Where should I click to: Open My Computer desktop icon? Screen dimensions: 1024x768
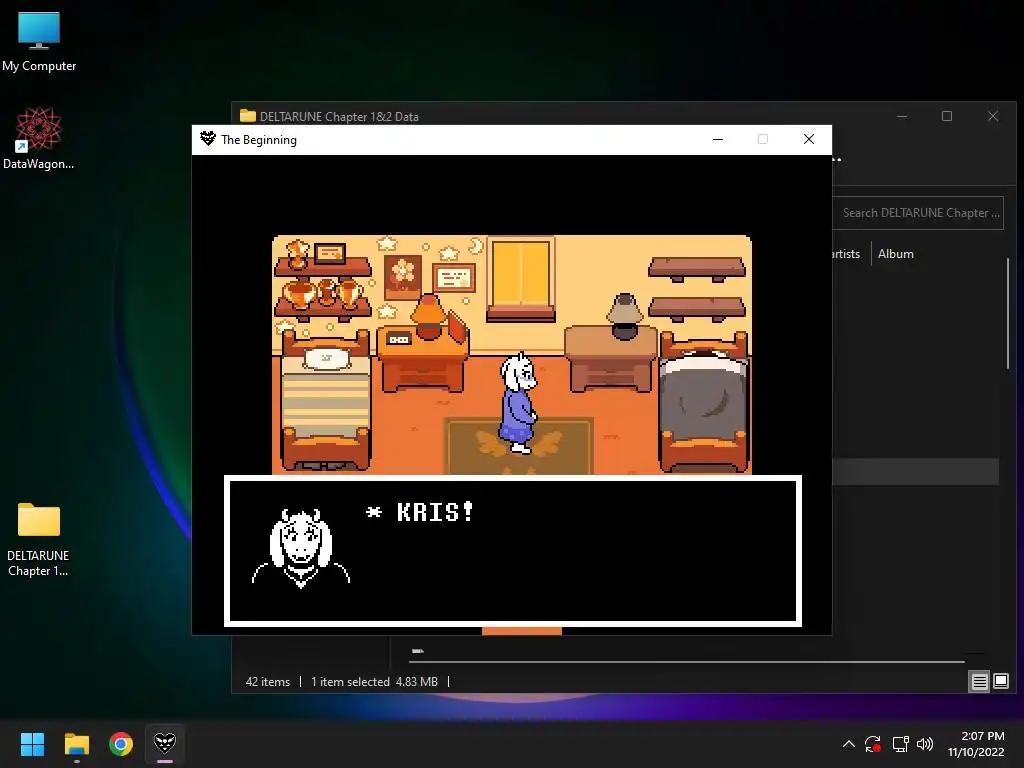point(39,41)
